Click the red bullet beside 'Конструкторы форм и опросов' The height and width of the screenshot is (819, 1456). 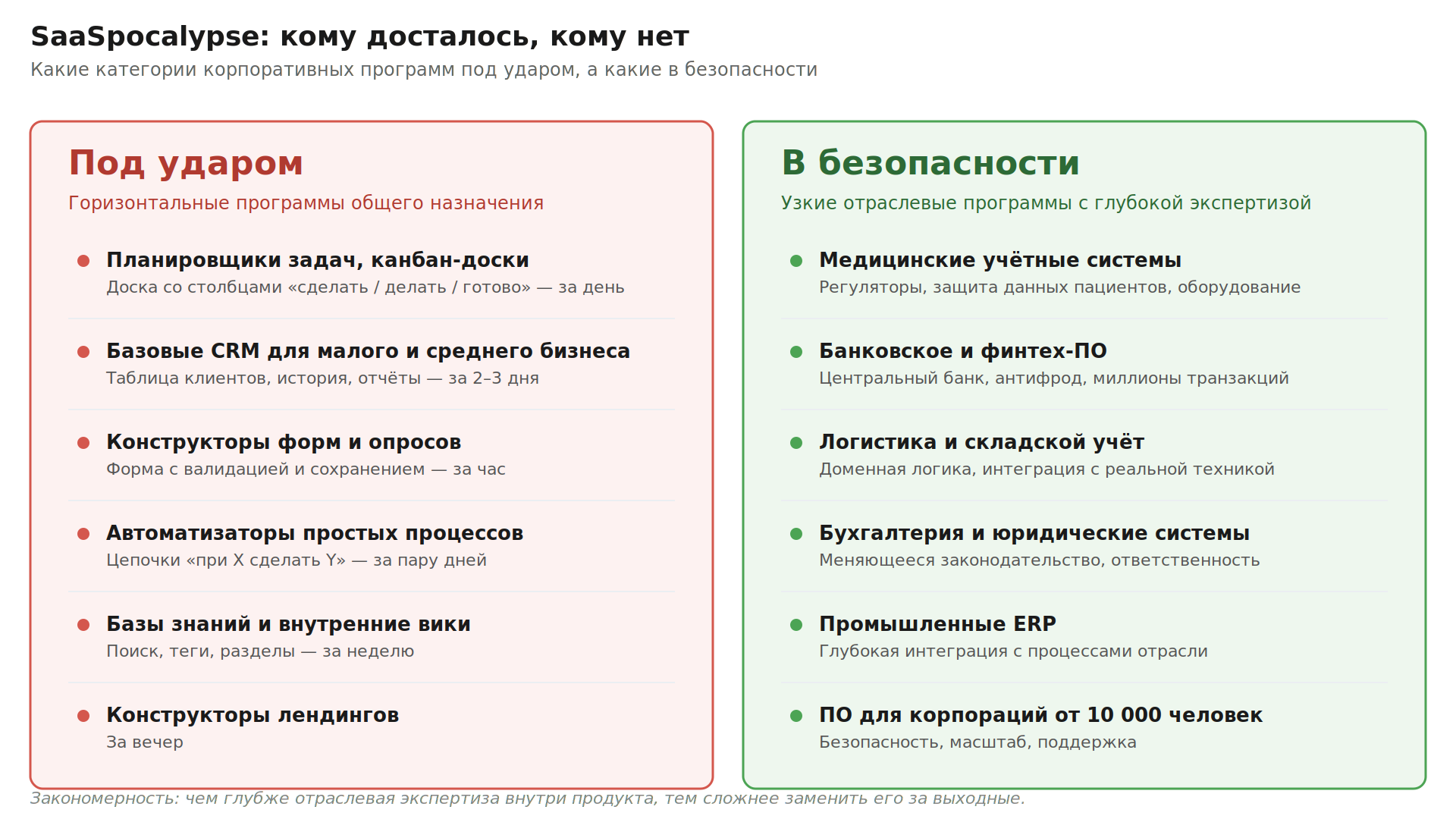(x=83, y=443)
